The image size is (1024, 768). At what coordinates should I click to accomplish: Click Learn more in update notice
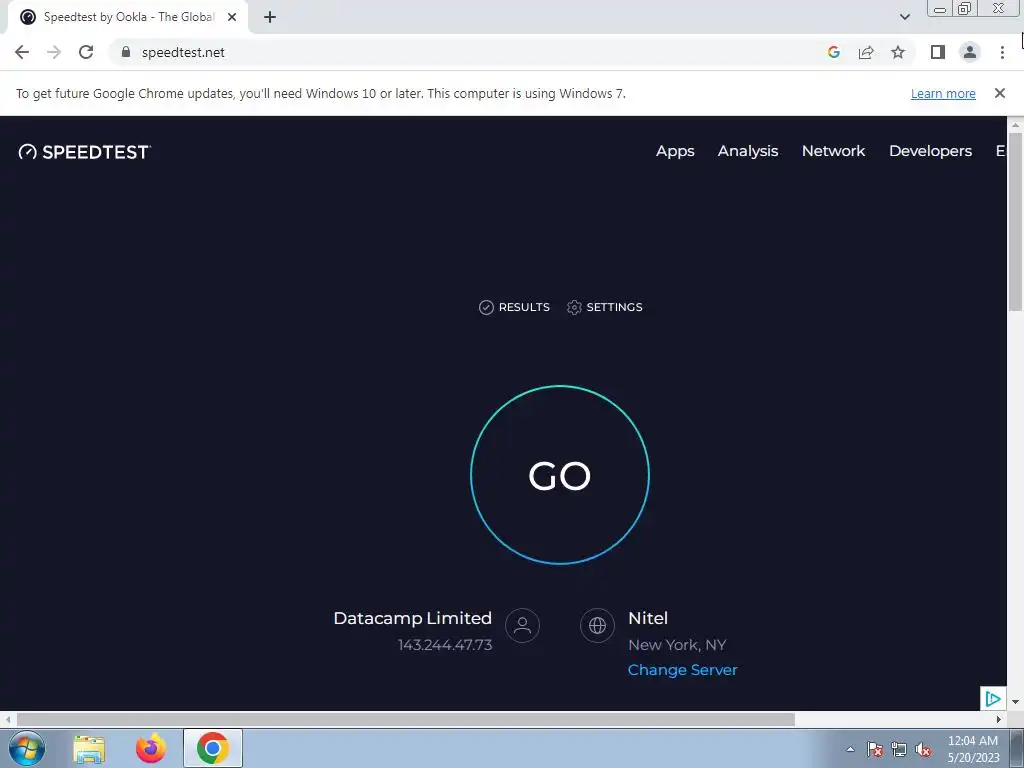point(943,93)
